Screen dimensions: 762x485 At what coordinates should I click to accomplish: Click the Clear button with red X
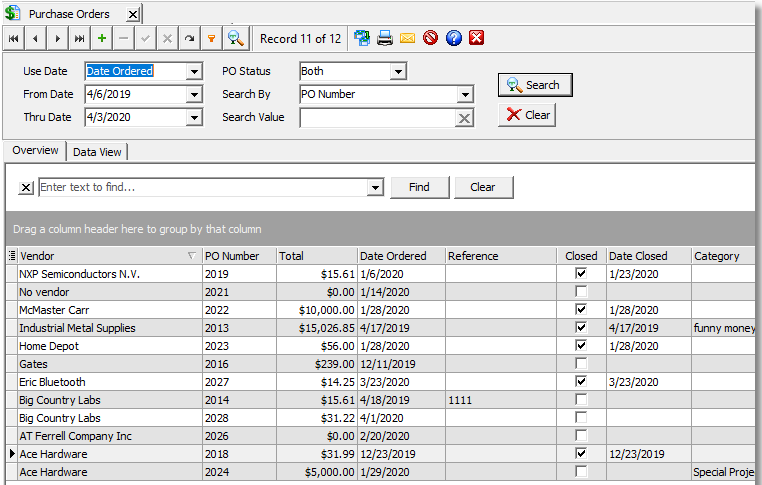point(527,115)
